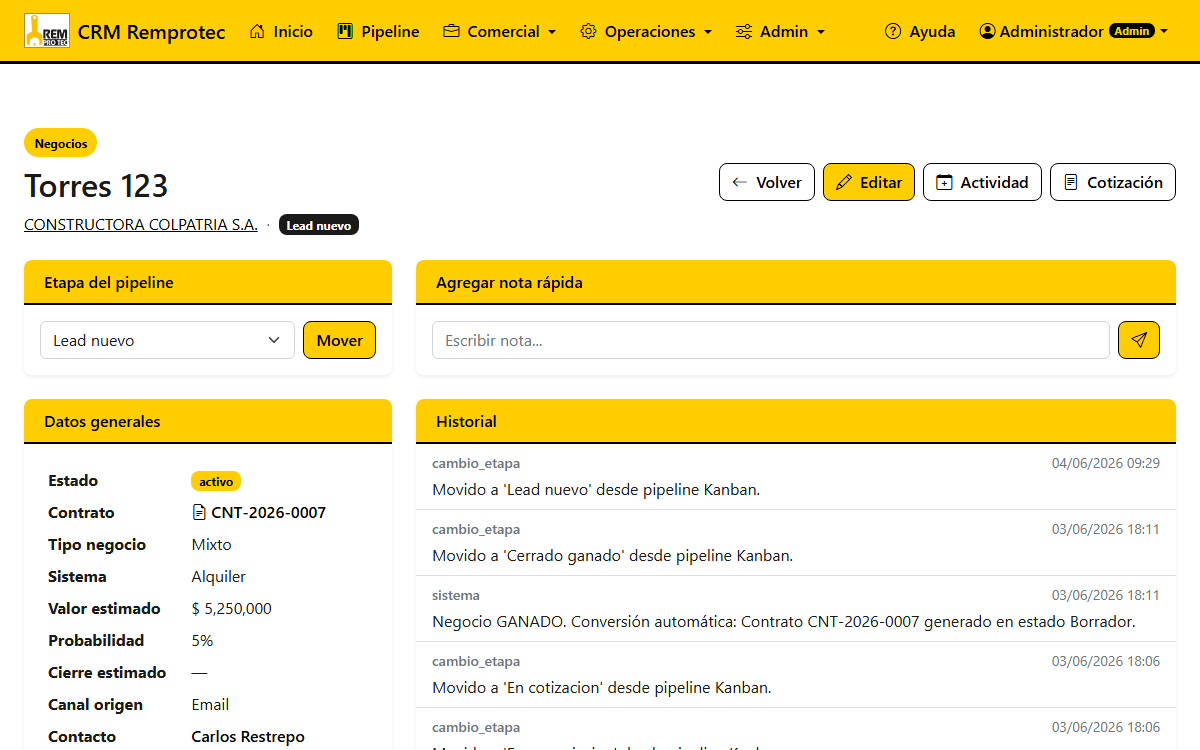
Task: Open the Administrador user menu
Action: [1074, 31]
